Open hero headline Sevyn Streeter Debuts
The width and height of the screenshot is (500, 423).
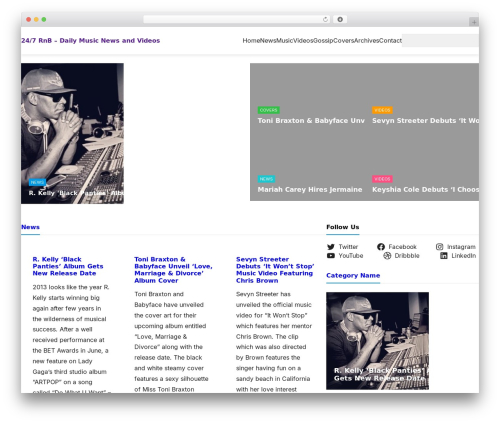coord(425,121)
